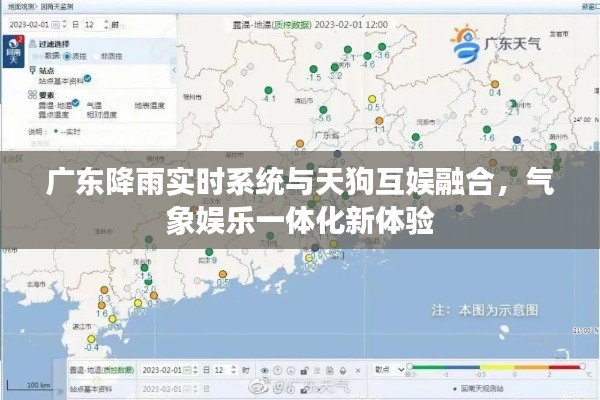
Task: Click green station marker labeled -3.2
Action: tap(335, 67)
